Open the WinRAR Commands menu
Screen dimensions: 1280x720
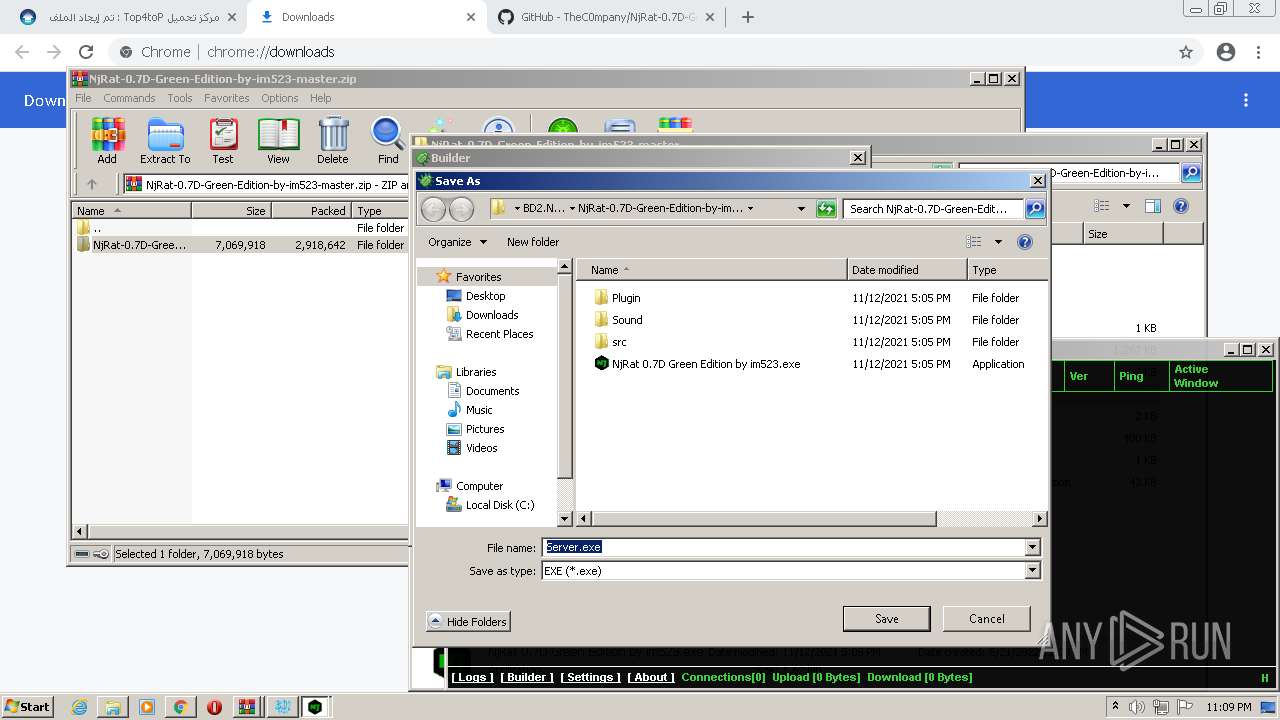[129, 98]
